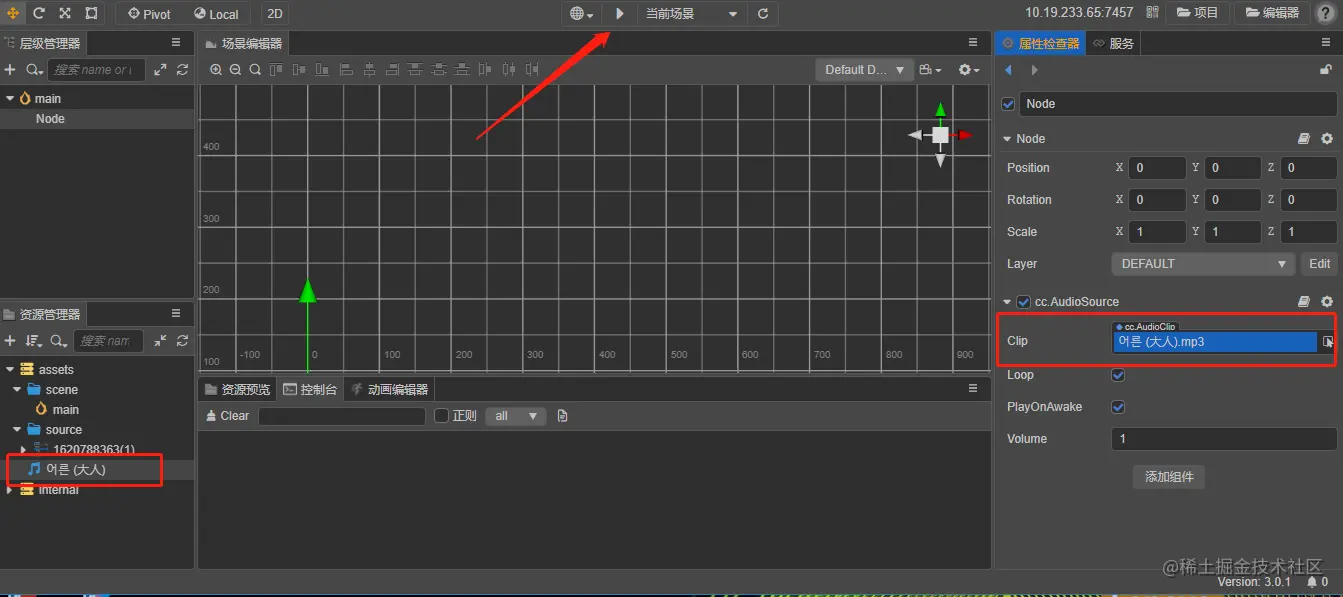
Task: Toggle Local coordinate mode
Action: tap(216, 14)
